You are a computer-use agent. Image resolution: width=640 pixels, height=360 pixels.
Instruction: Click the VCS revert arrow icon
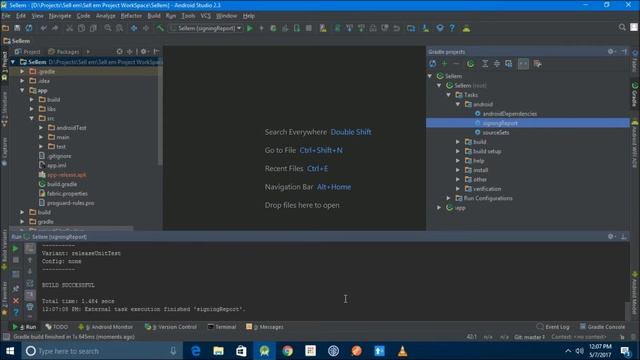tap(396, 28)
